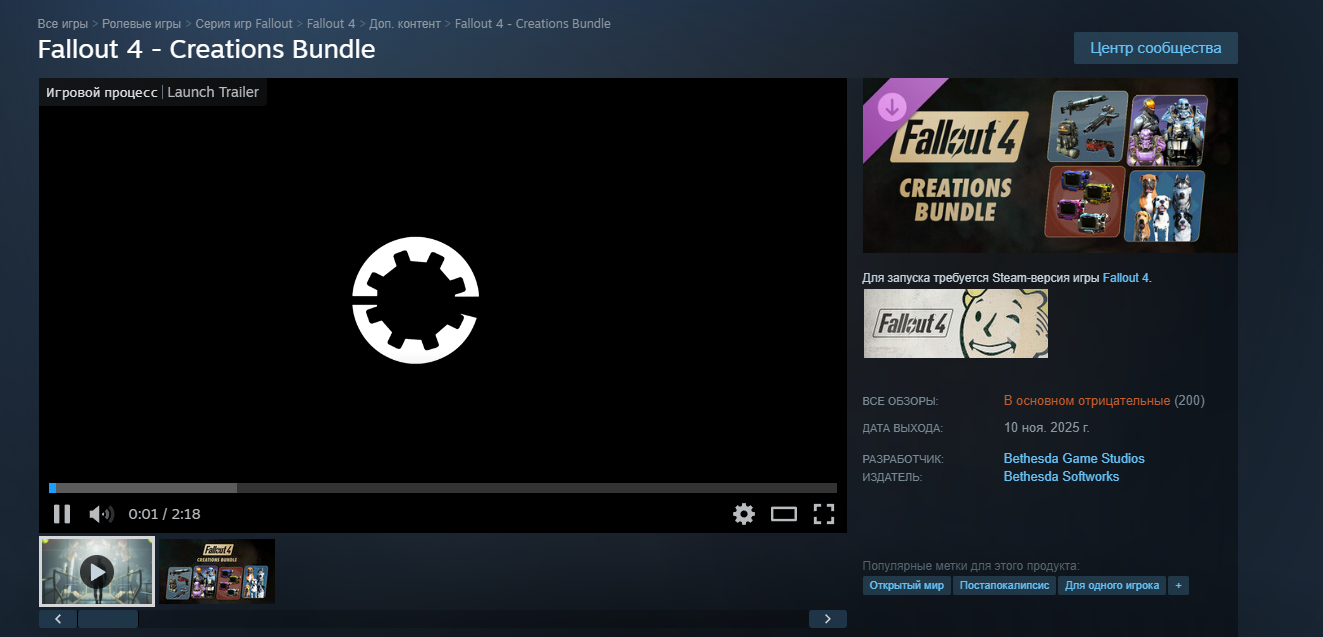
Task: Move the thumbnail strip scrollbar handle
Action: (108, 619)
